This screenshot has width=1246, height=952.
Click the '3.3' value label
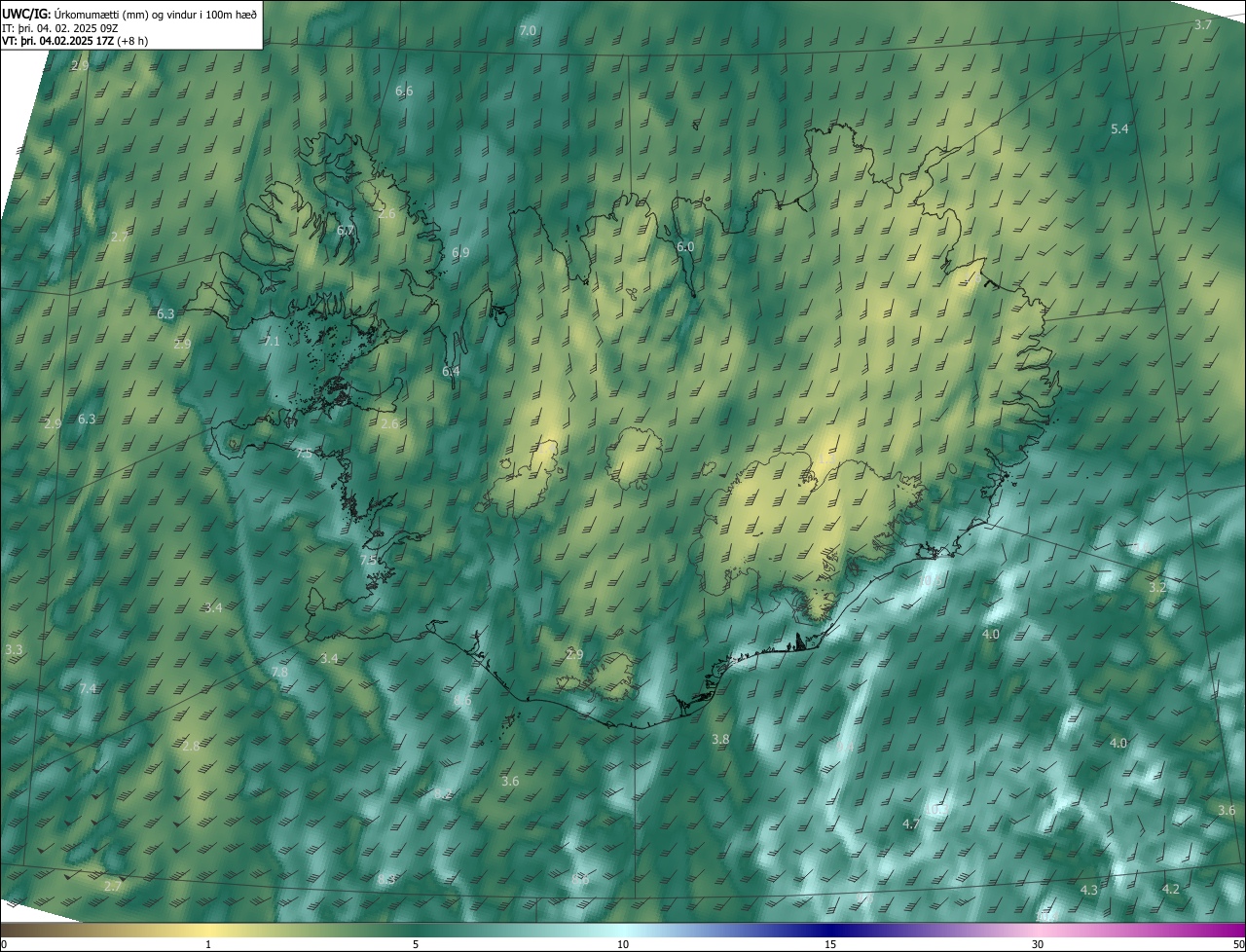click(14, 649)
